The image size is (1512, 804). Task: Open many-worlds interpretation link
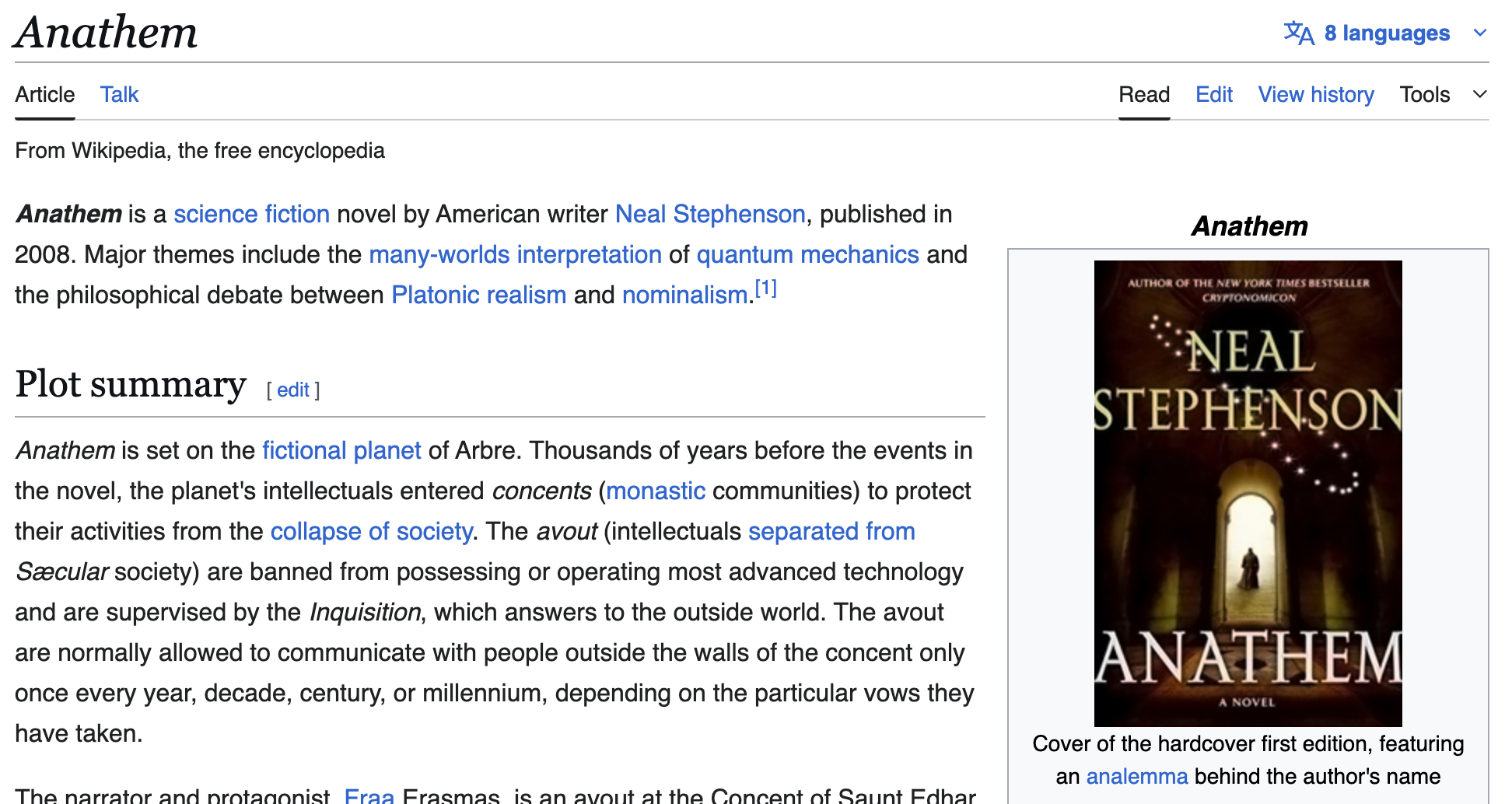[515, 254]
